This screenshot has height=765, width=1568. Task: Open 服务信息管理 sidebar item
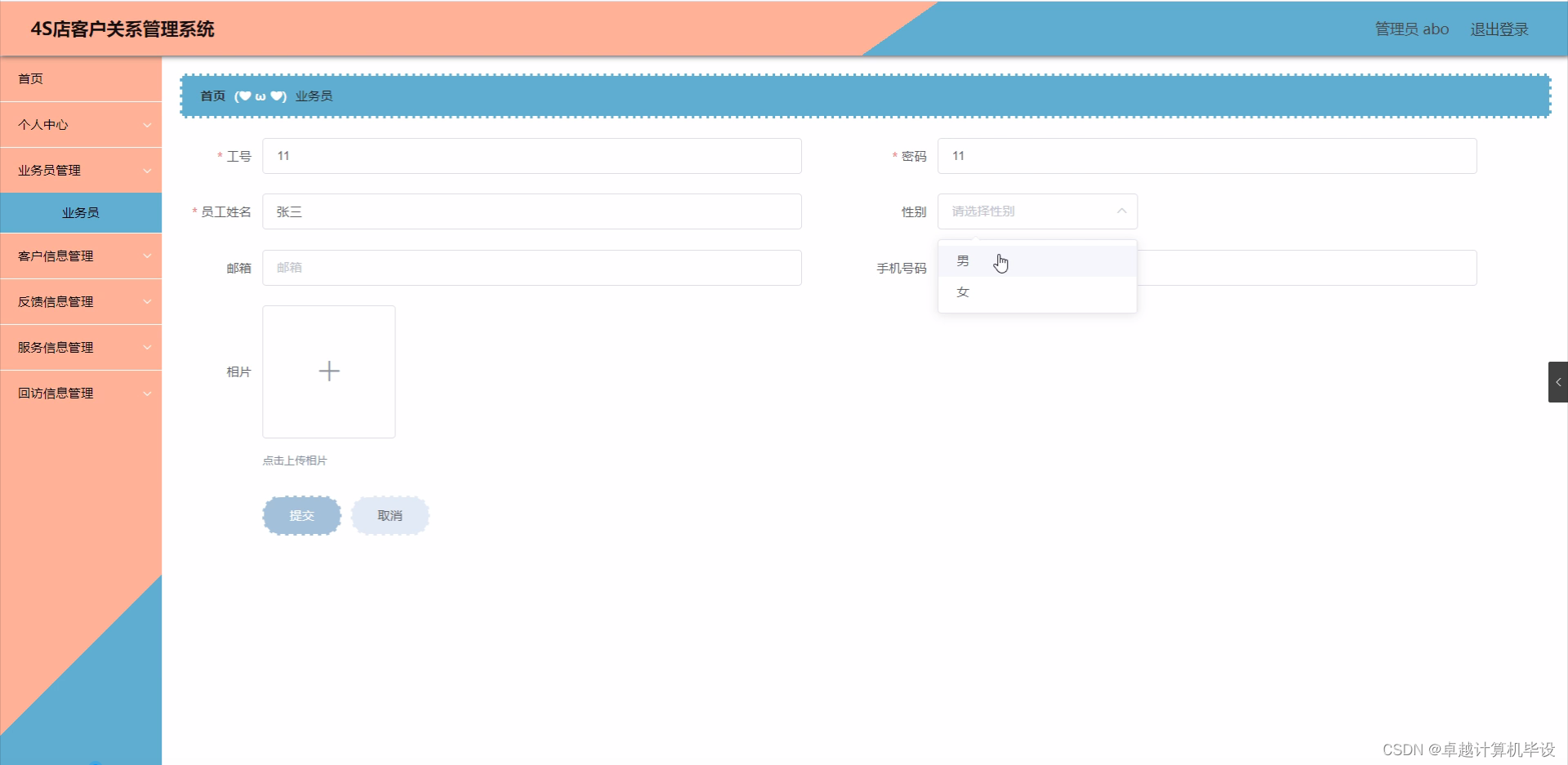[x=81, y=348]
